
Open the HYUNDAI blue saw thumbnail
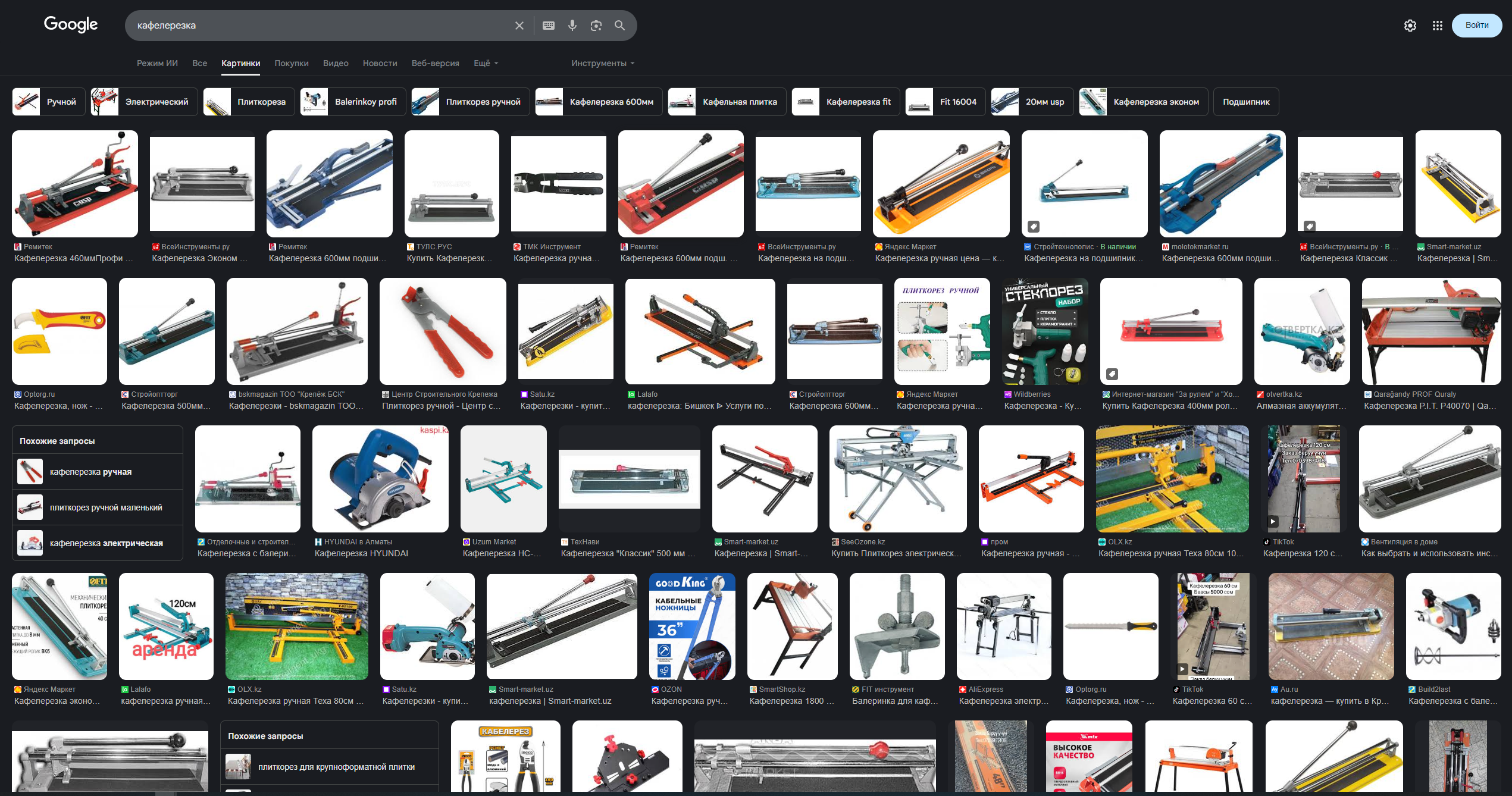point(380,478)
